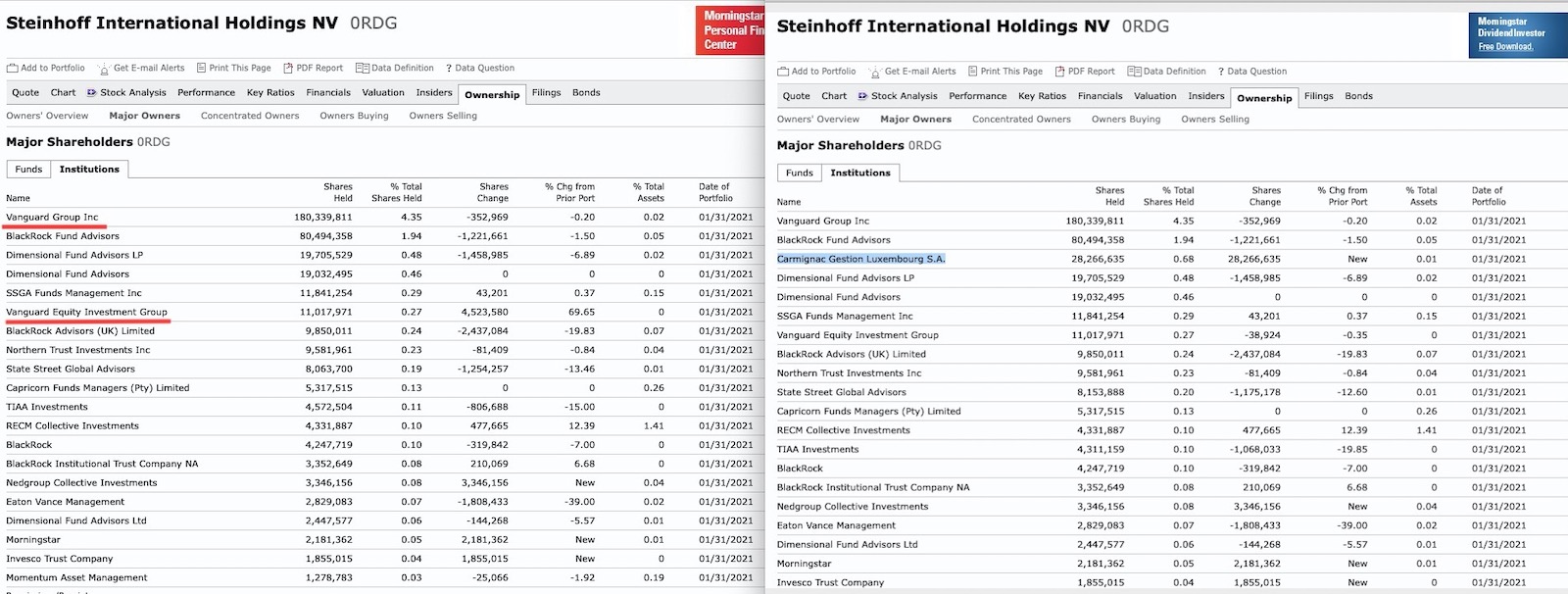Screen dimensions: 1568x594
Task: Select Concentrated Owners submenu in left page
Action: [x=250, y=116]
